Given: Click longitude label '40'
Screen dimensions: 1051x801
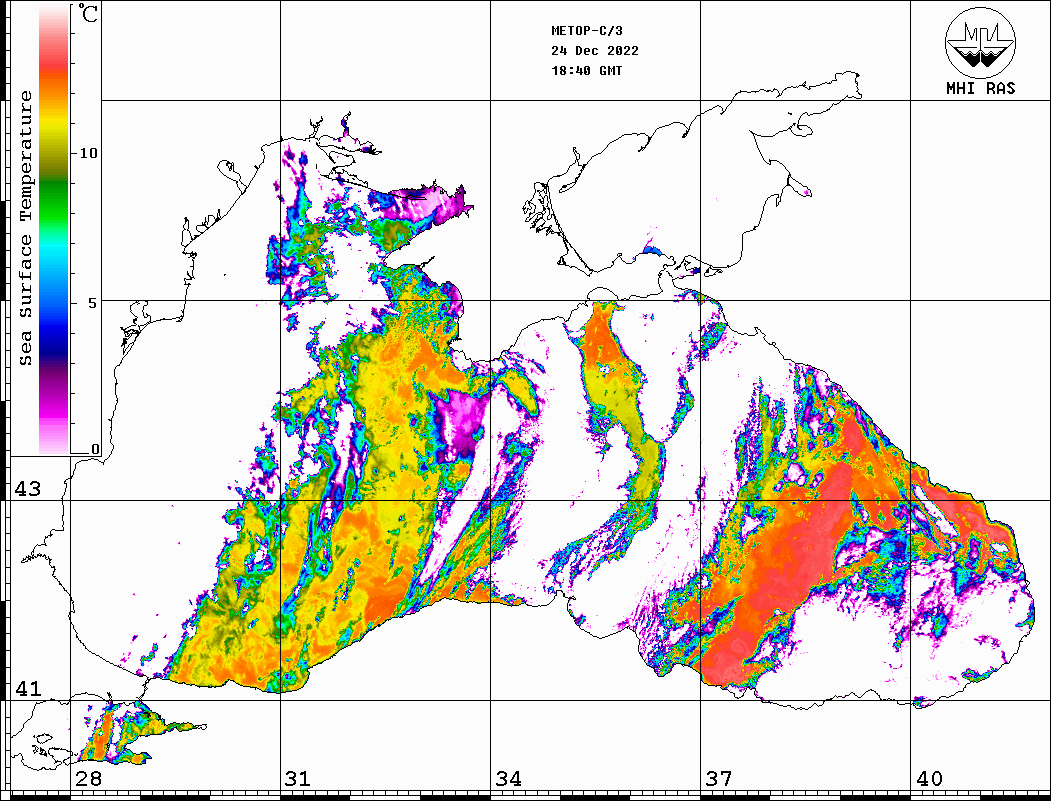Looking at the screenshot, I should [x=929, y=779].
